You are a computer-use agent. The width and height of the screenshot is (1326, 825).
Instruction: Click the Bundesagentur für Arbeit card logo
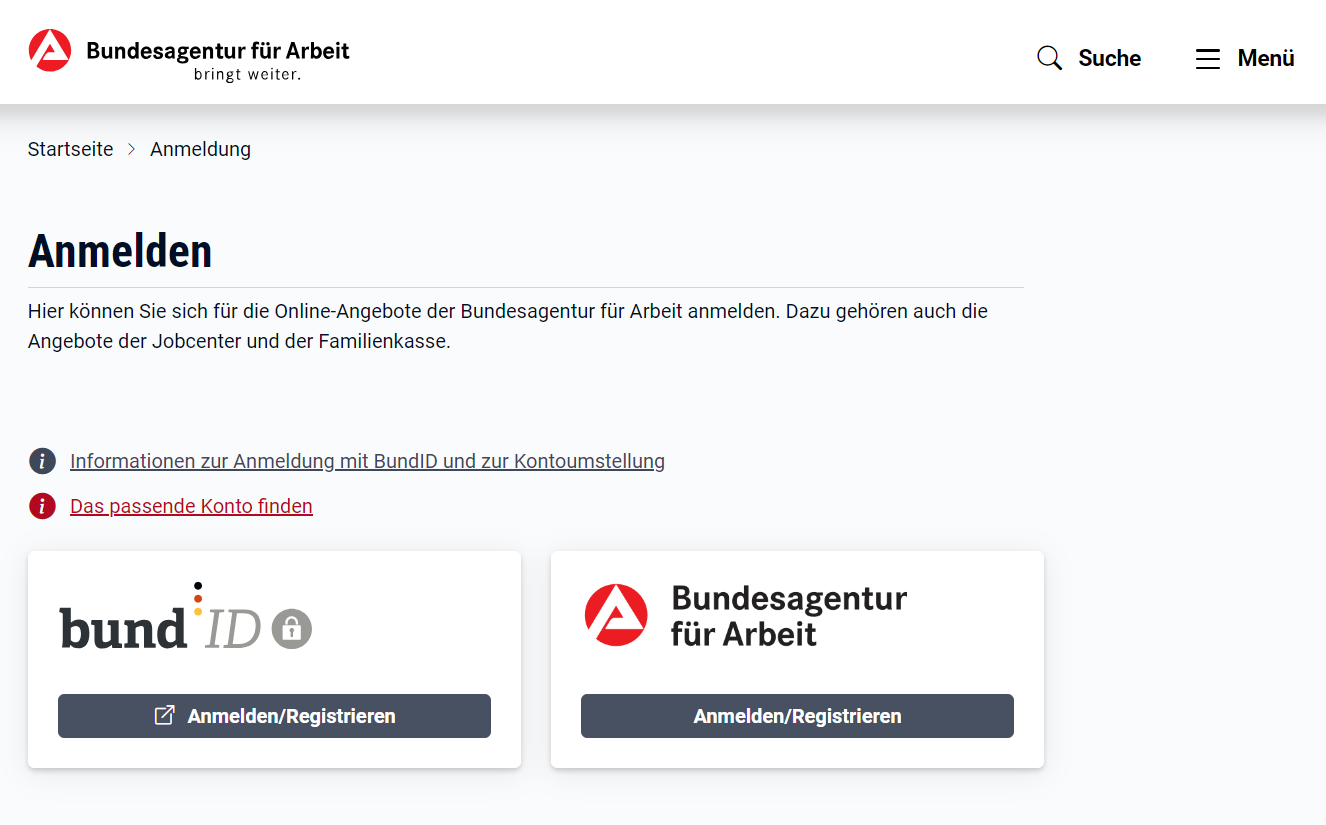click(746, 615)
